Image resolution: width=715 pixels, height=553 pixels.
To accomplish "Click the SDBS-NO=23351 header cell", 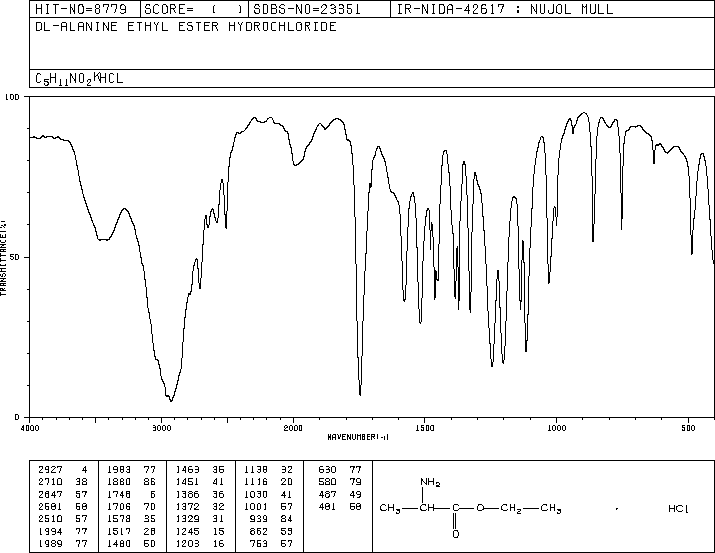I will tap(305, 10).
